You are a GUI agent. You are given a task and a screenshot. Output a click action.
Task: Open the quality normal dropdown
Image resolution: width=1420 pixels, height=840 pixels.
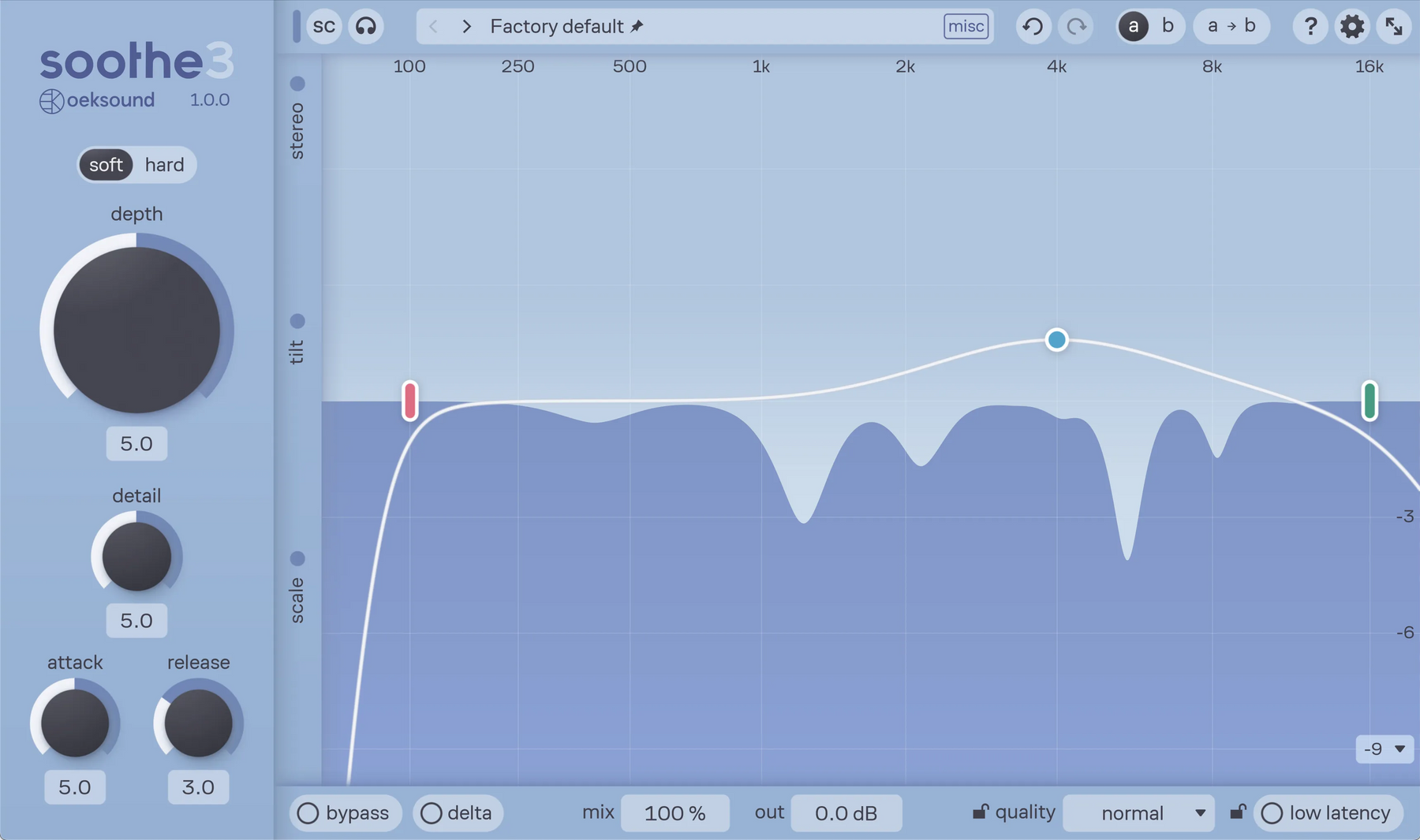tap(1139, 812)
